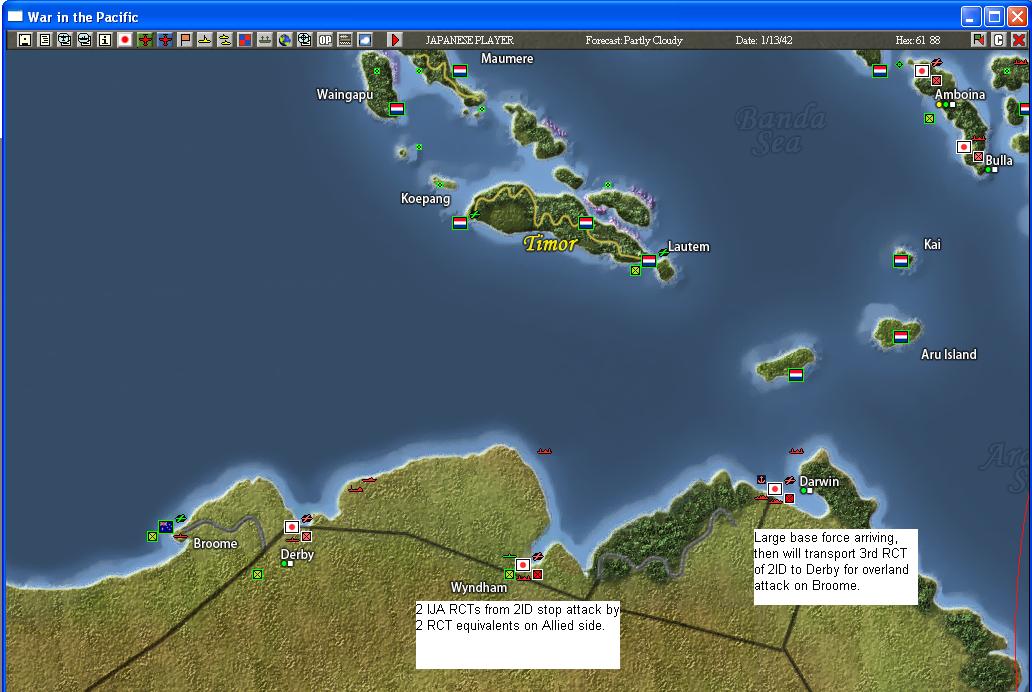Select the Dutch flag base at Waingapu
The height and width of the screenshot is (692, 1032).
coord(397,109)
